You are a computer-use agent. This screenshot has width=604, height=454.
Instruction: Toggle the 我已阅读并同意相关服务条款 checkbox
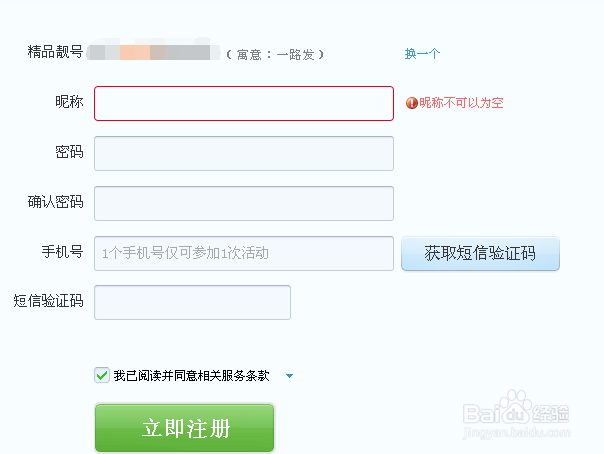click(102, 375)
